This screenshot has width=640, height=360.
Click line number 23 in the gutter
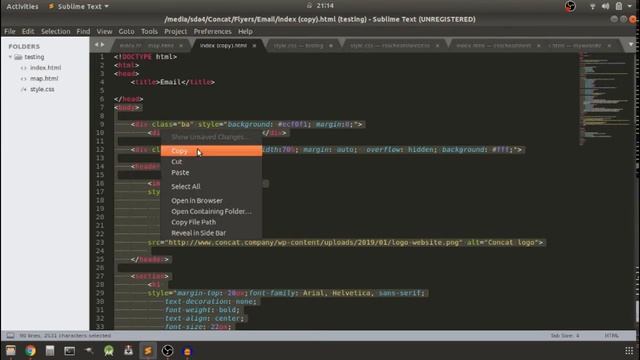pos(100,242)
